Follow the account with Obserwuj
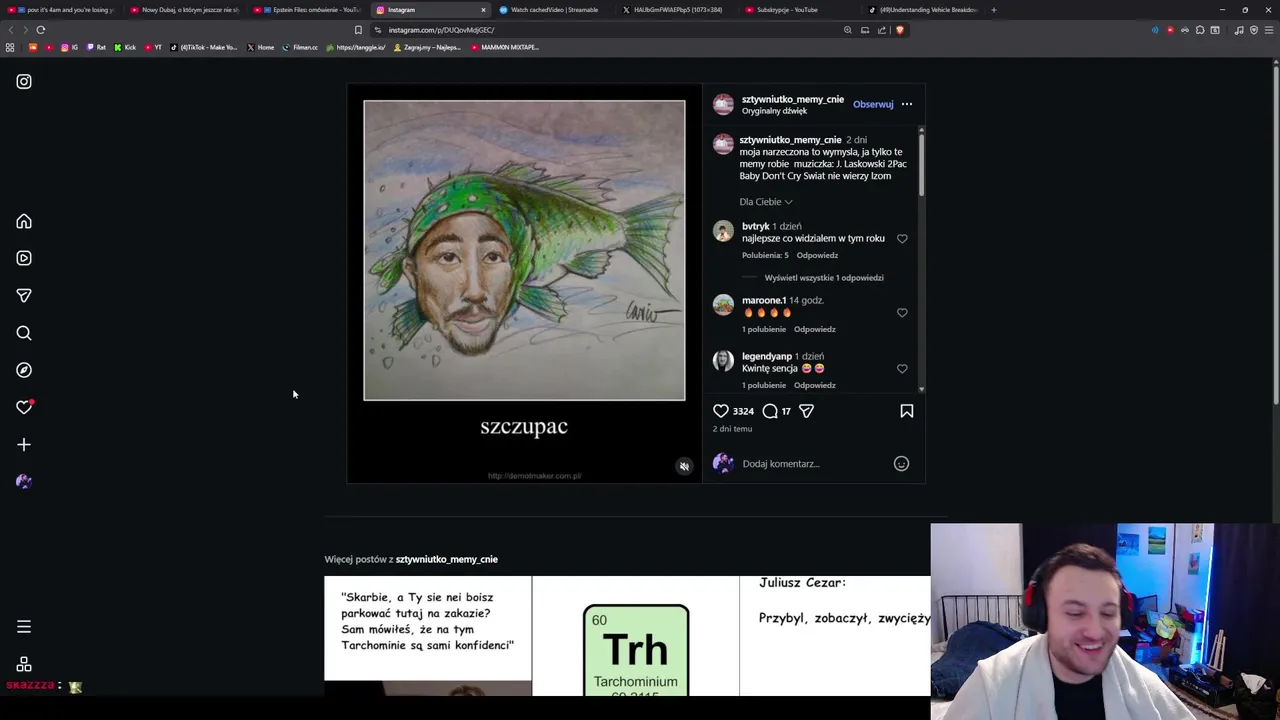This screenshot has height=720, width=1280. coord(873,104)
